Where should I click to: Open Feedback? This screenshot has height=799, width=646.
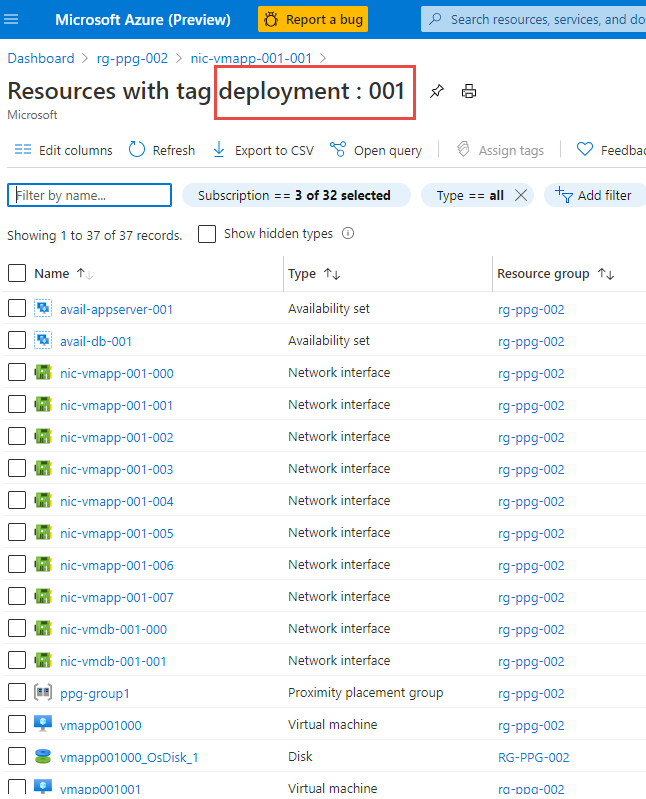[x=610, y=150]
